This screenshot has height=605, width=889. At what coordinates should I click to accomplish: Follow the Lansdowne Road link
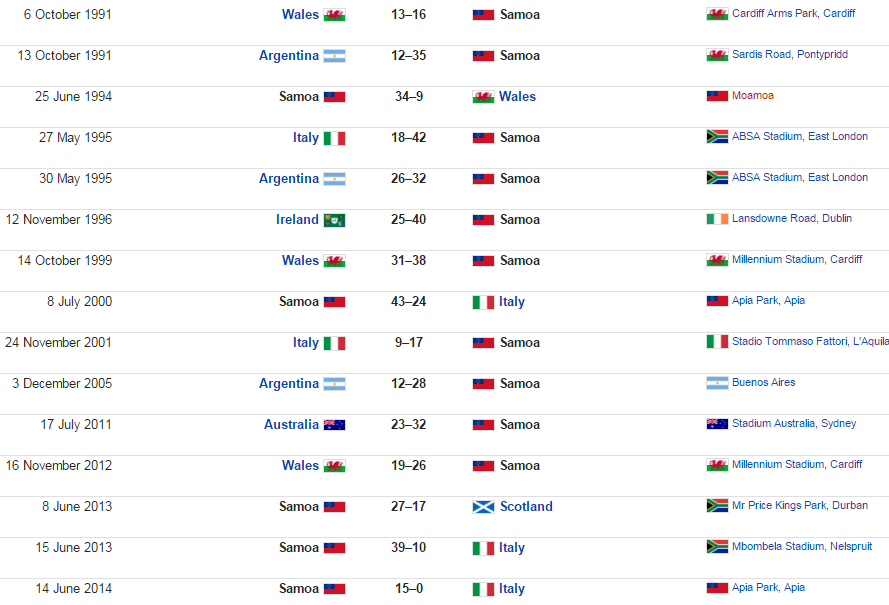[x=773, y=219]
